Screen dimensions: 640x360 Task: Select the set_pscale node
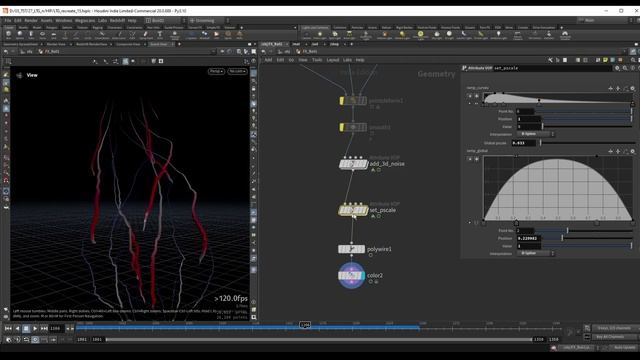pyautogui.click(x=353, y=210)
